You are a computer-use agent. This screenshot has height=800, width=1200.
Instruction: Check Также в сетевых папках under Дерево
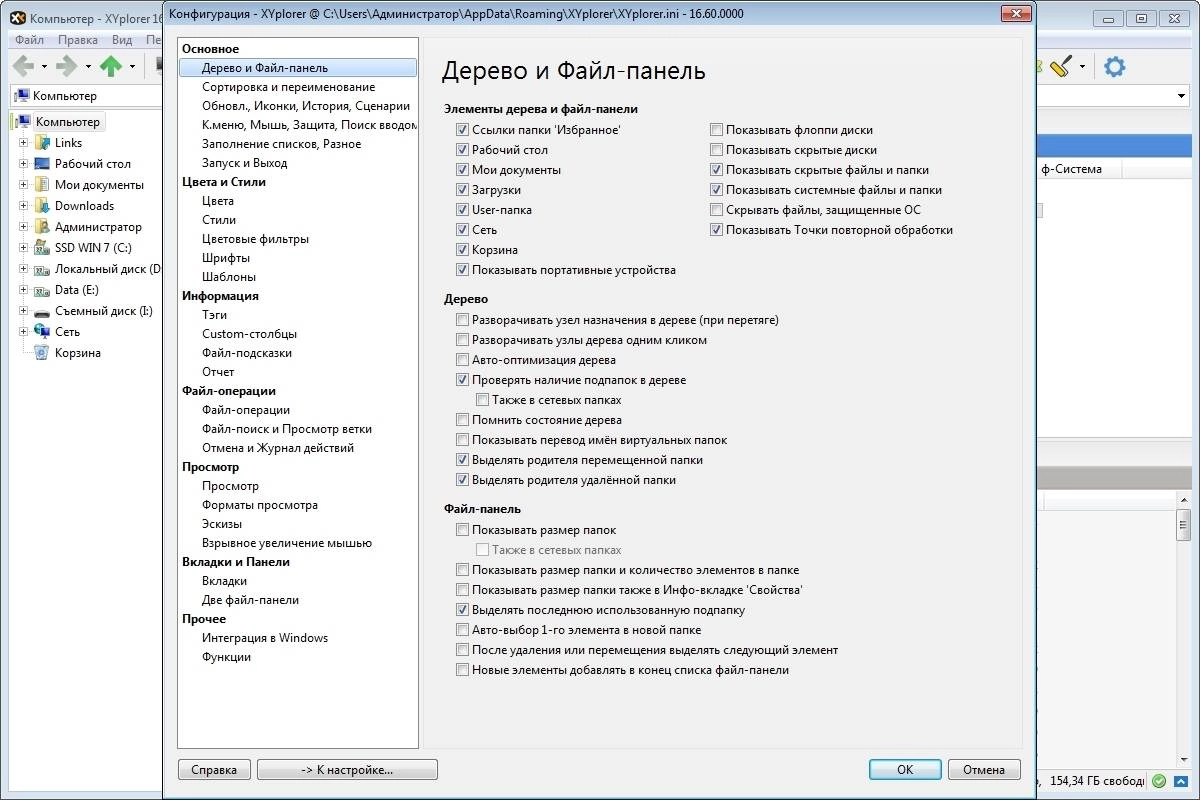click(x=482, y=400)
